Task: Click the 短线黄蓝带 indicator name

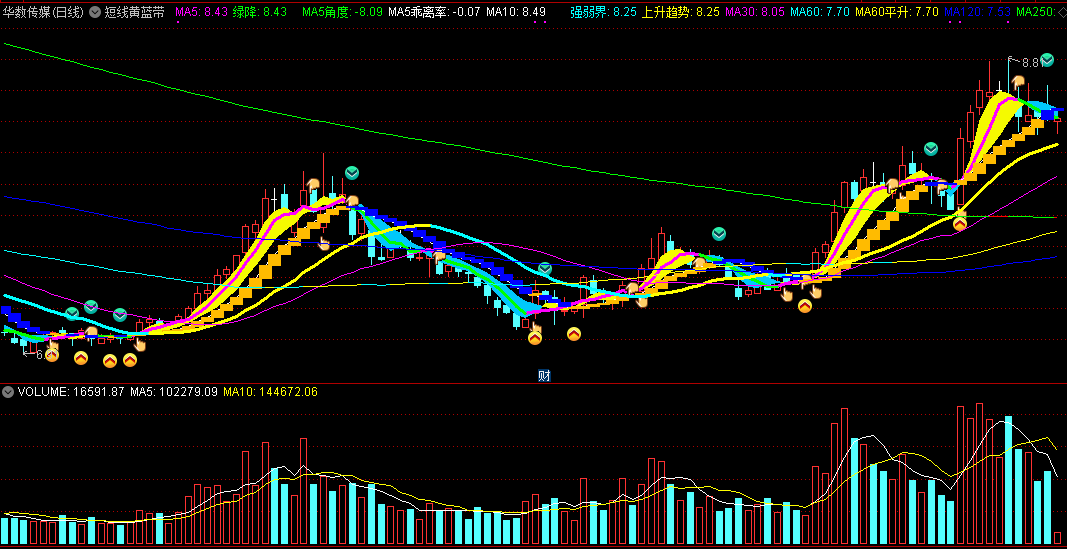Action: [135, 12]
